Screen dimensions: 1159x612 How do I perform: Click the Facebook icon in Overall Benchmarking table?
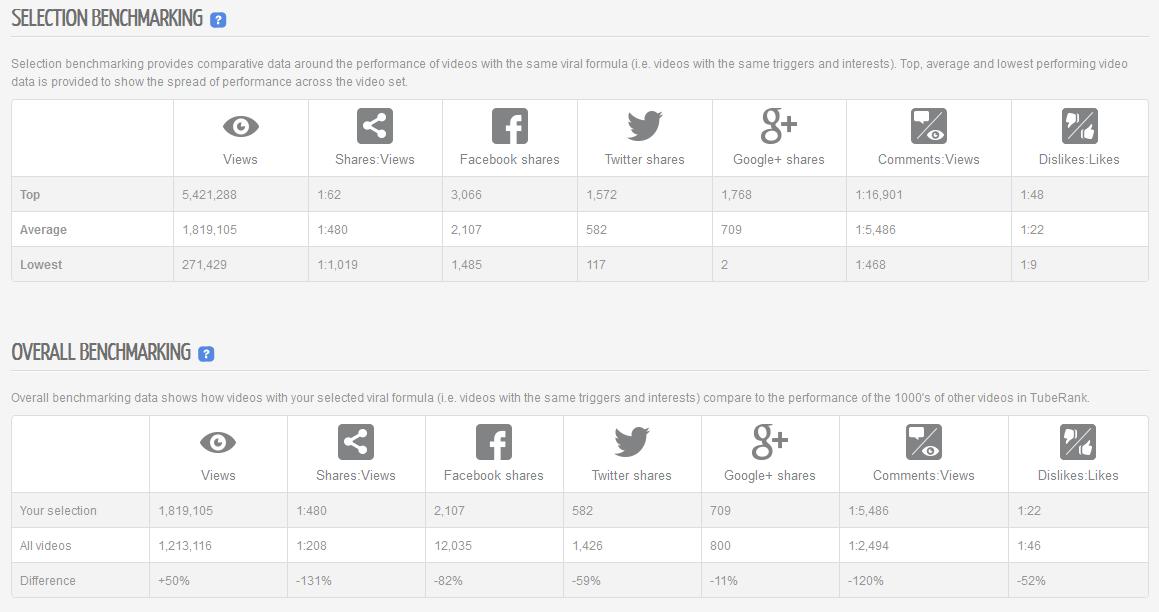pos(494,443)
